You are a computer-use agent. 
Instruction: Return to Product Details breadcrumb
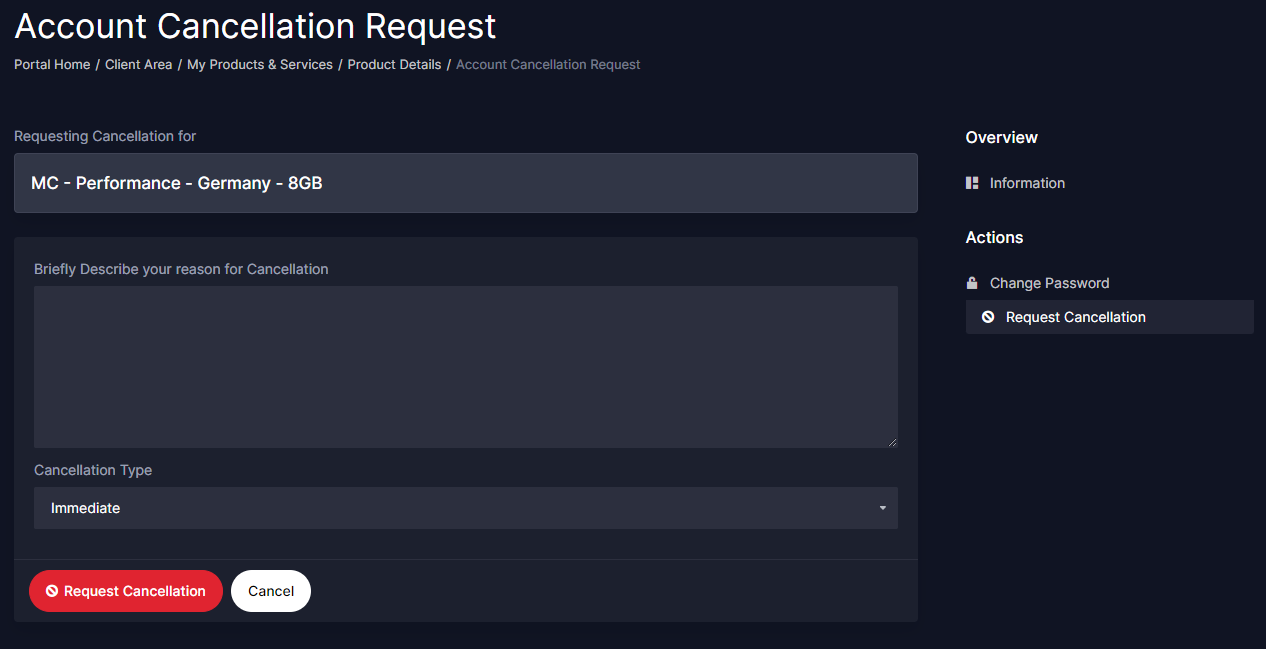(x=394, y=64)
